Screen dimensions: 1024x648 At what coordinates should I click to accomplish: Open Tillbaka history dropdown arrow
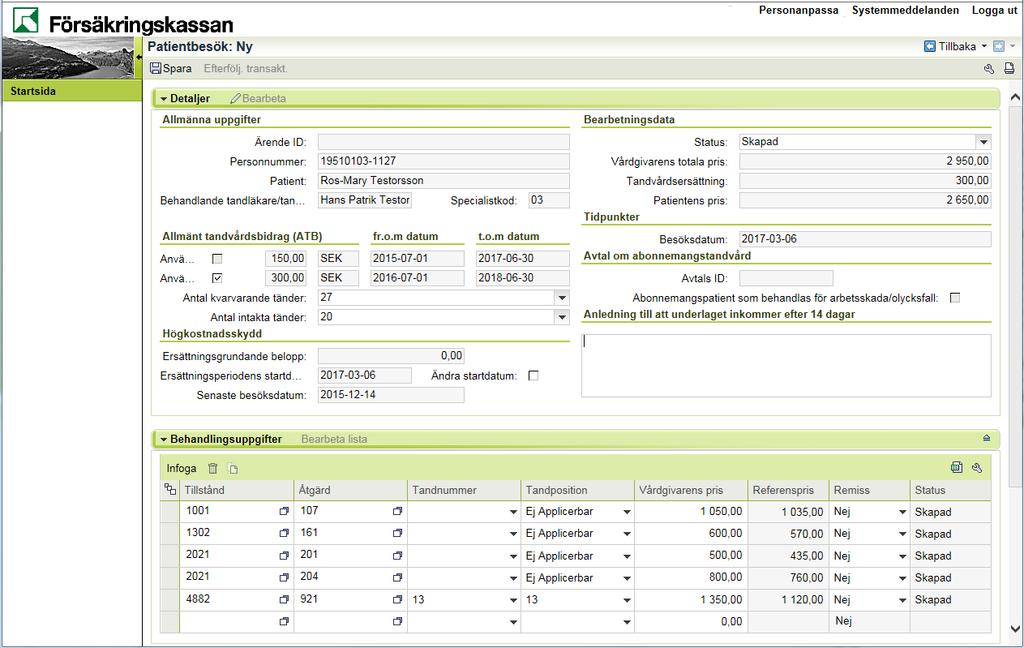(984, 46)
